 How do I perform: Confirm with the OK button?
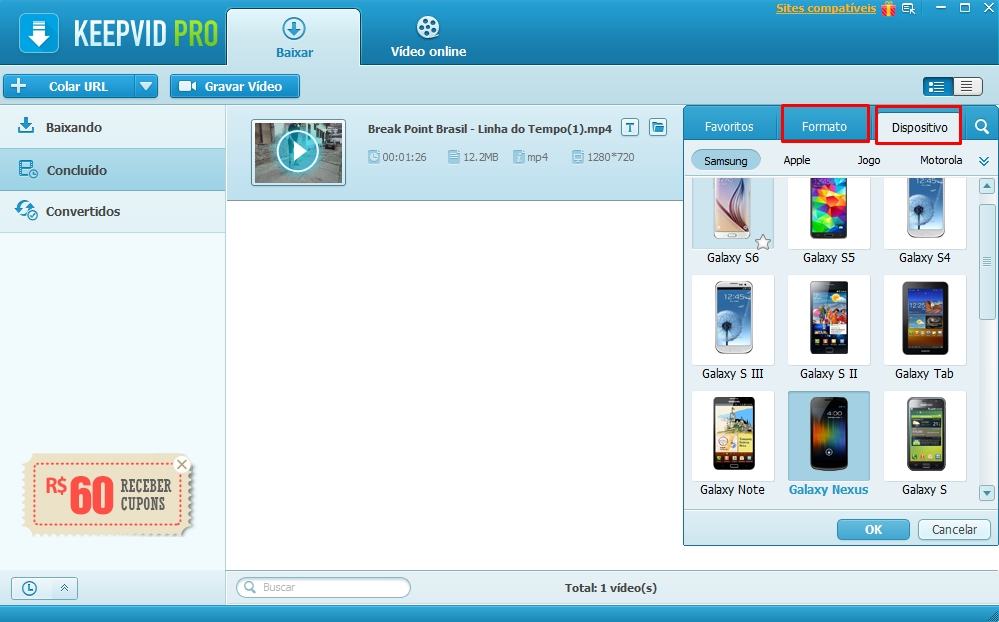coord(873,529)
